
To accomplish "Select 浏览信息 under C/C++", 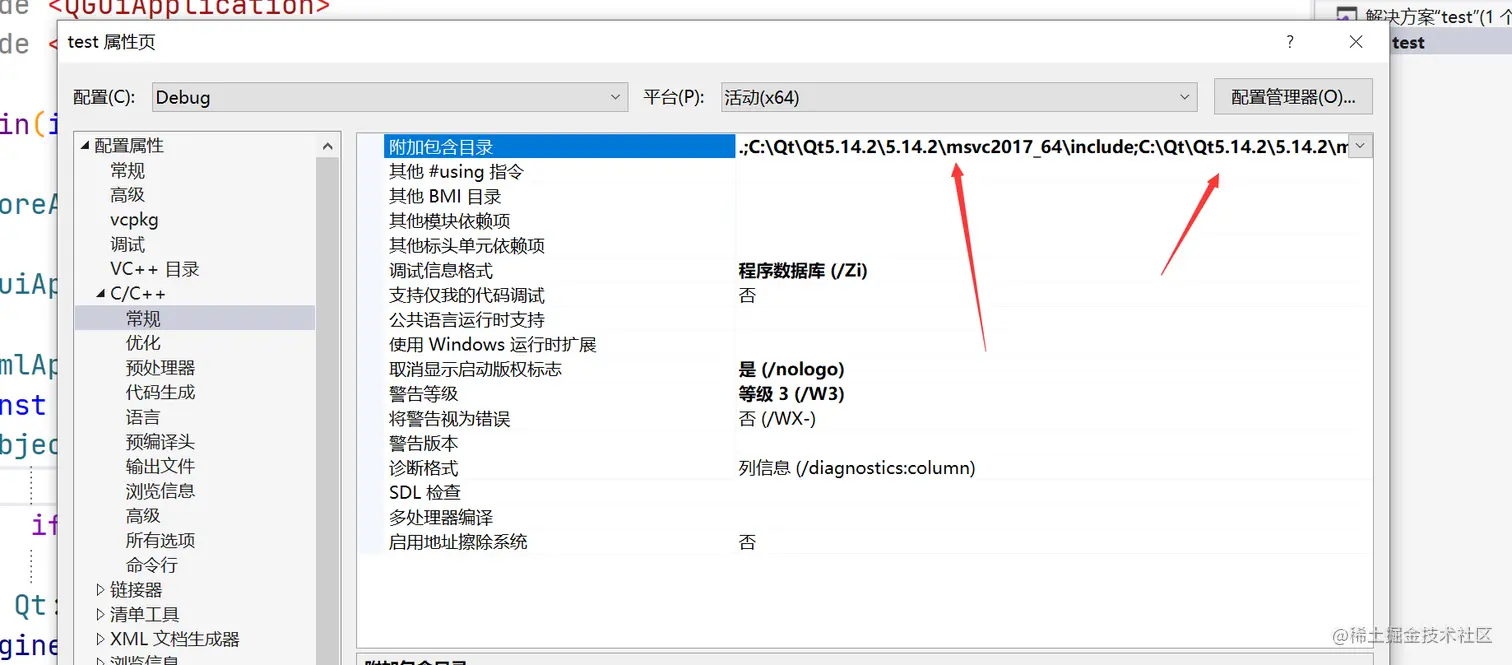I will (160, 491).
